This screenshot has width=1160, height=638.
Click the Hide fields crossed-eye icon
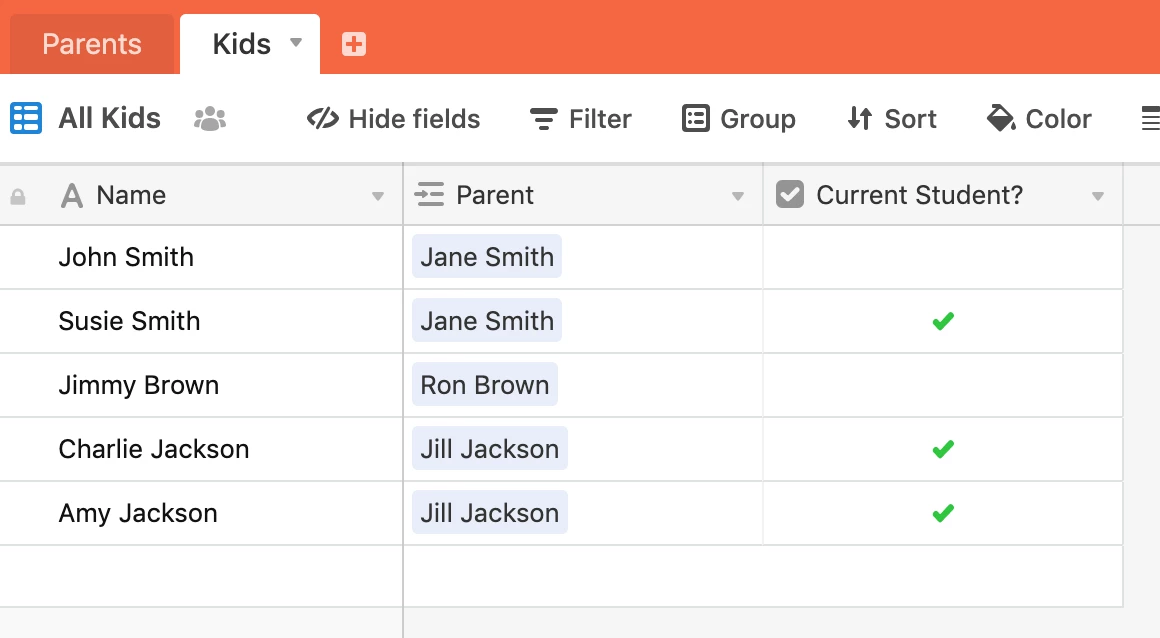[x=322, y=119]
